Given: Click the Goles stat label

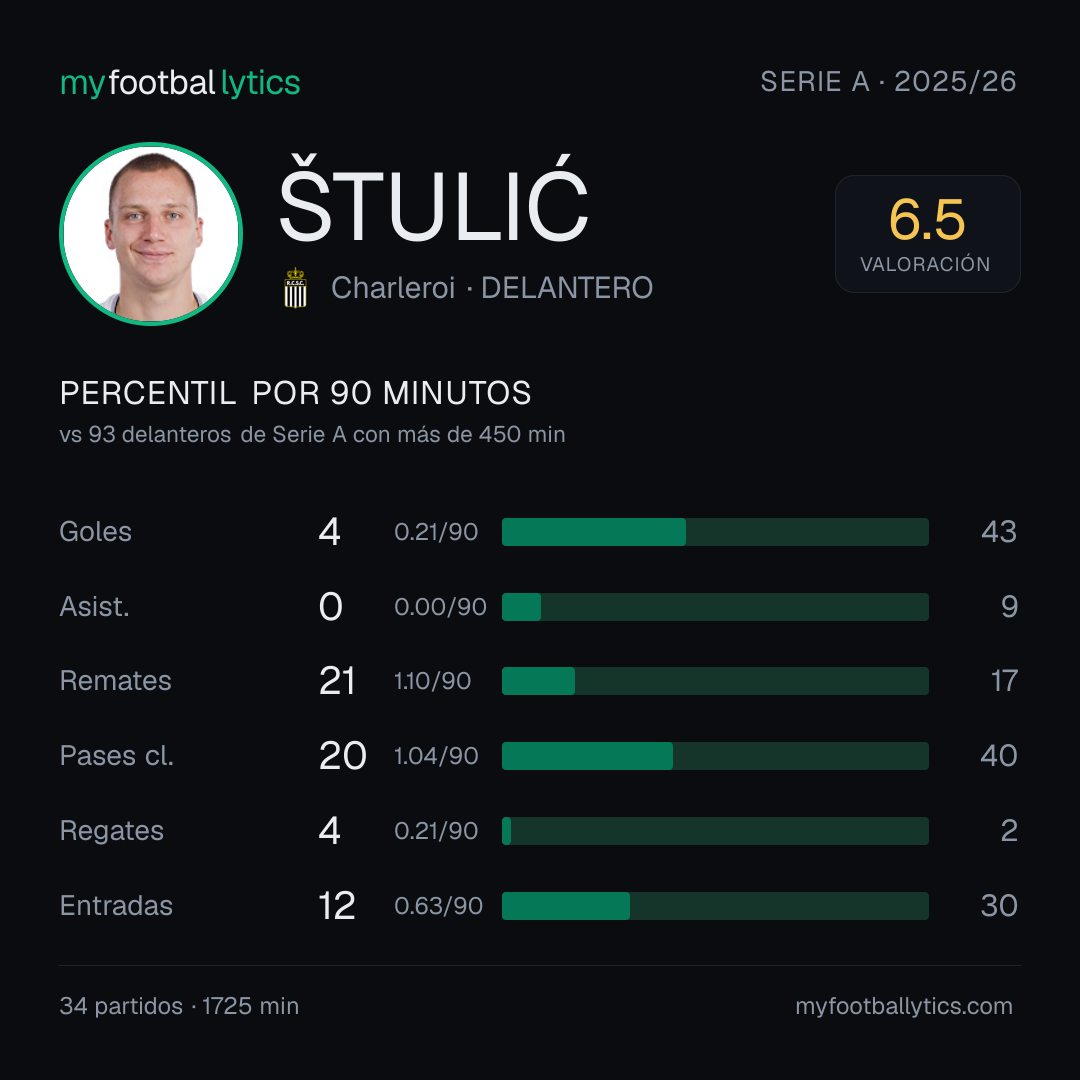Looking at the screenshot, I should point(96,532).
